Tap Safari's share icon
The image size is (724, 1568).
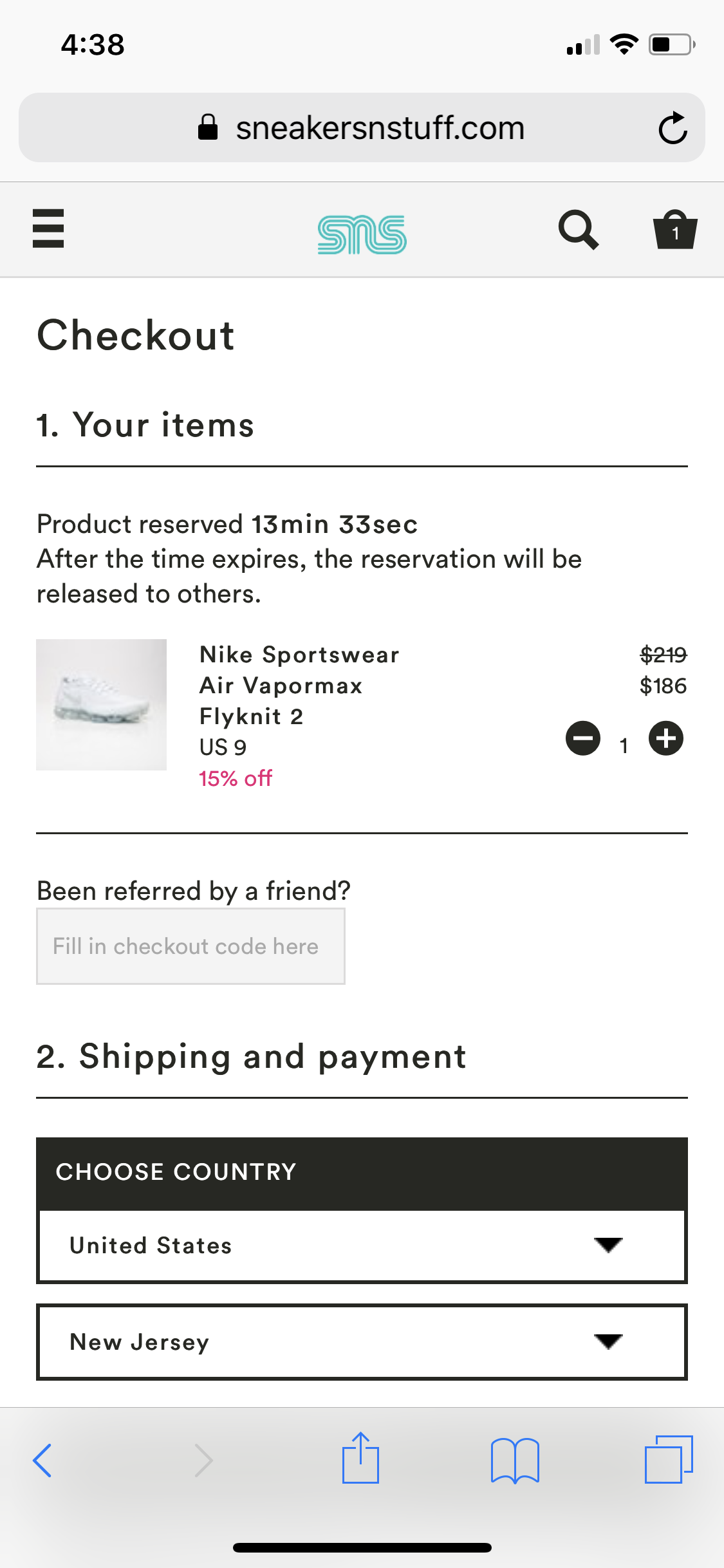[360, 1459]
